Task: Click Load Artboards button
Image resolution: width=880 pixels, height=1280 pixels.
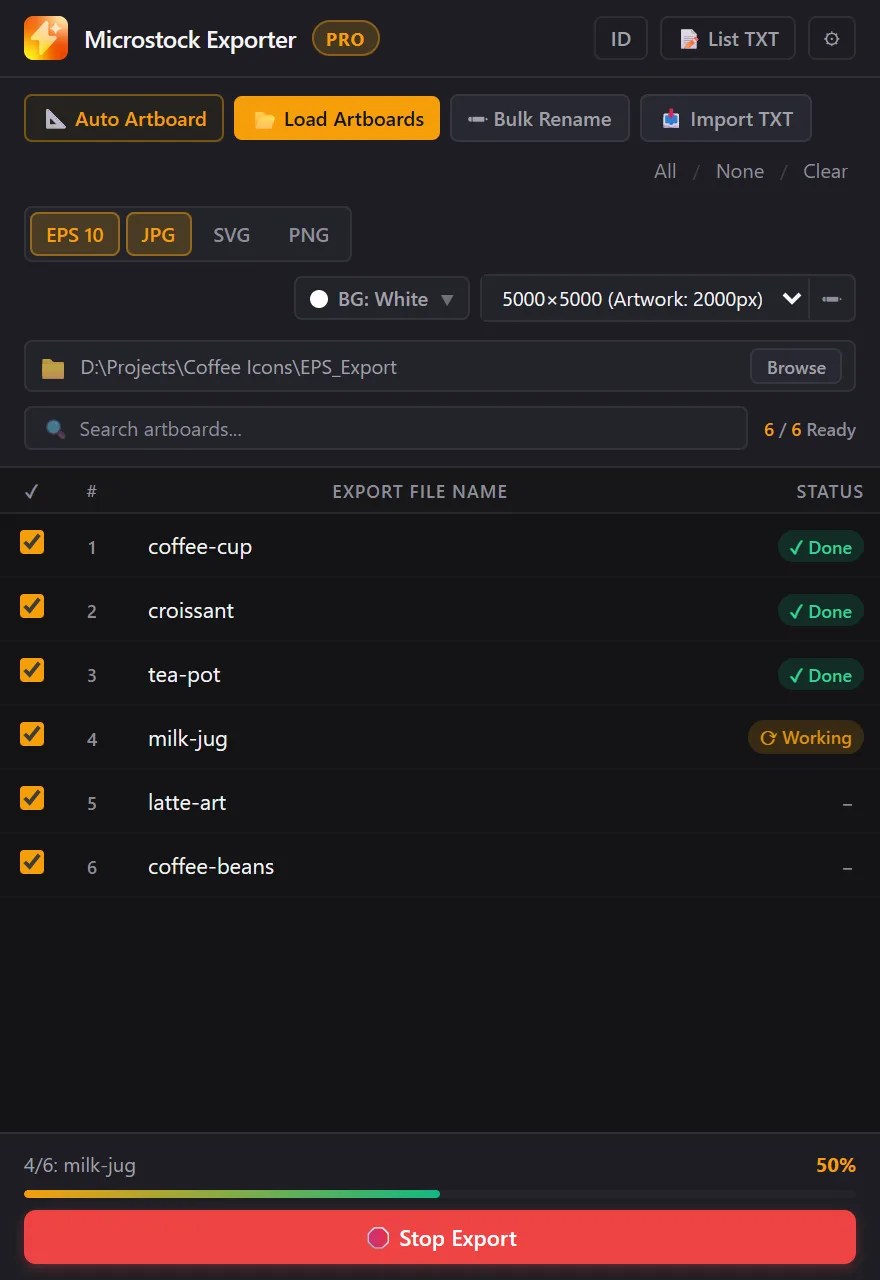Action: tap(337, 119)
